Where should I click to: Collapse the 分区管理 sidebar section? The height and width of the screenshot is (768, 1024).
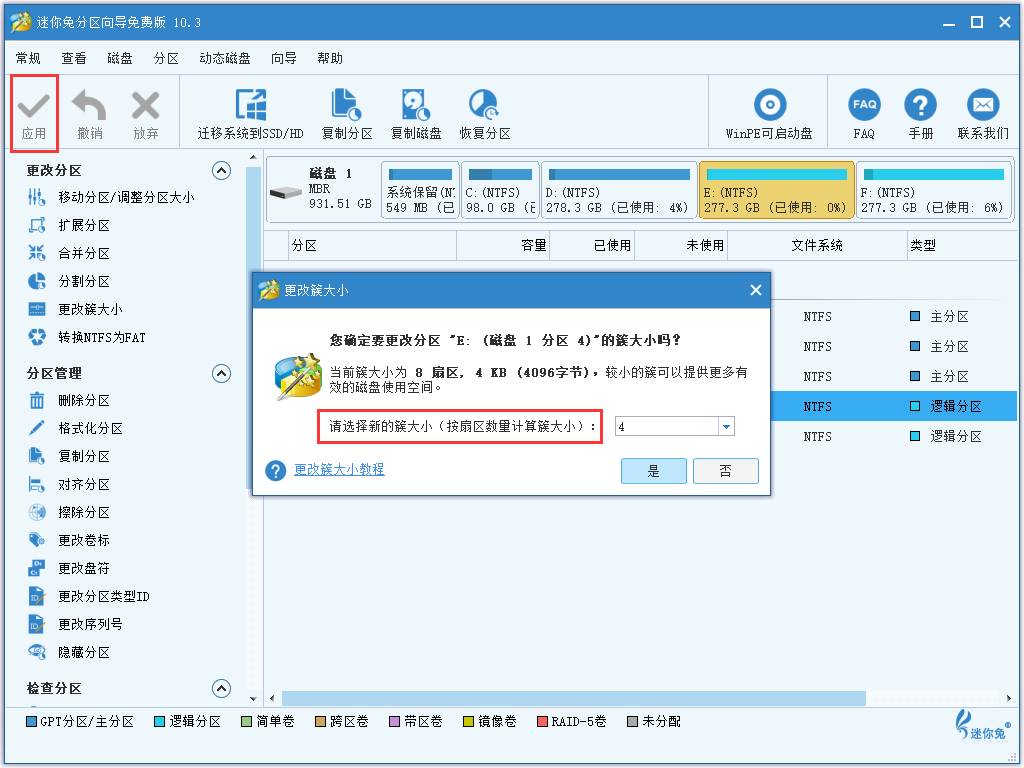point(221,374)
